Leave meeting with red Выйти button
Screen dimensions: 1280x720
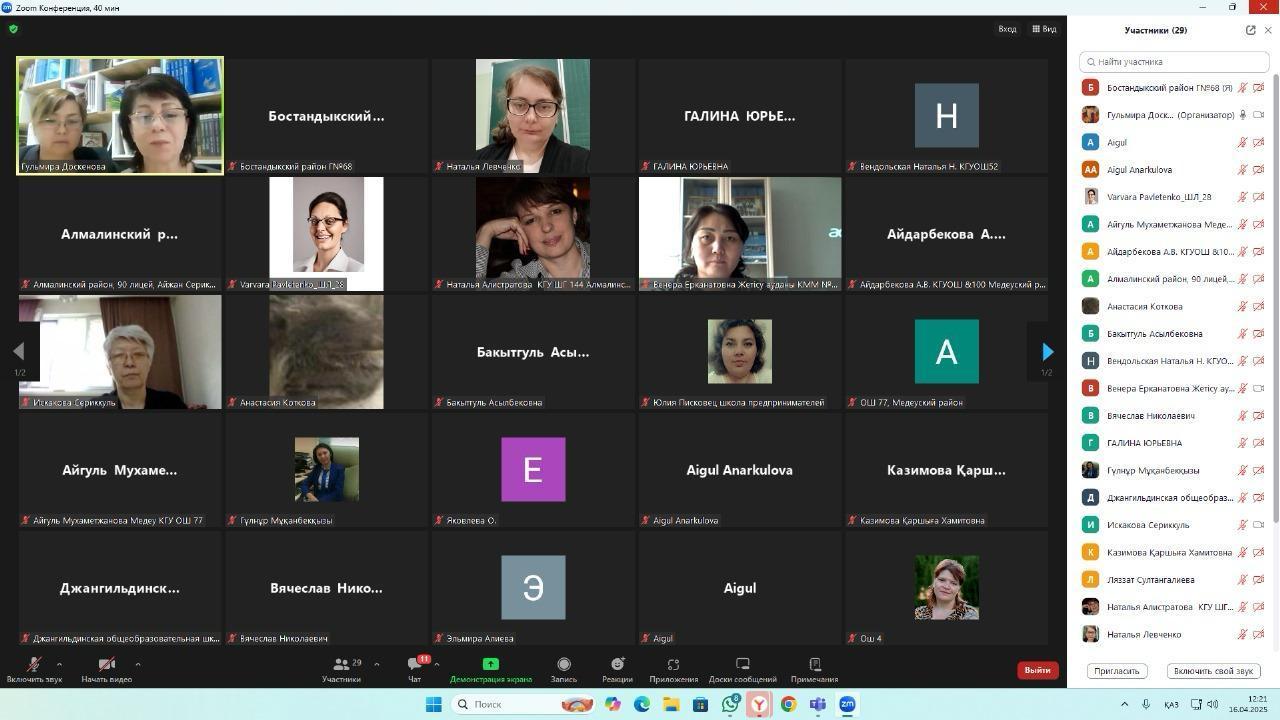[1037, 670]
